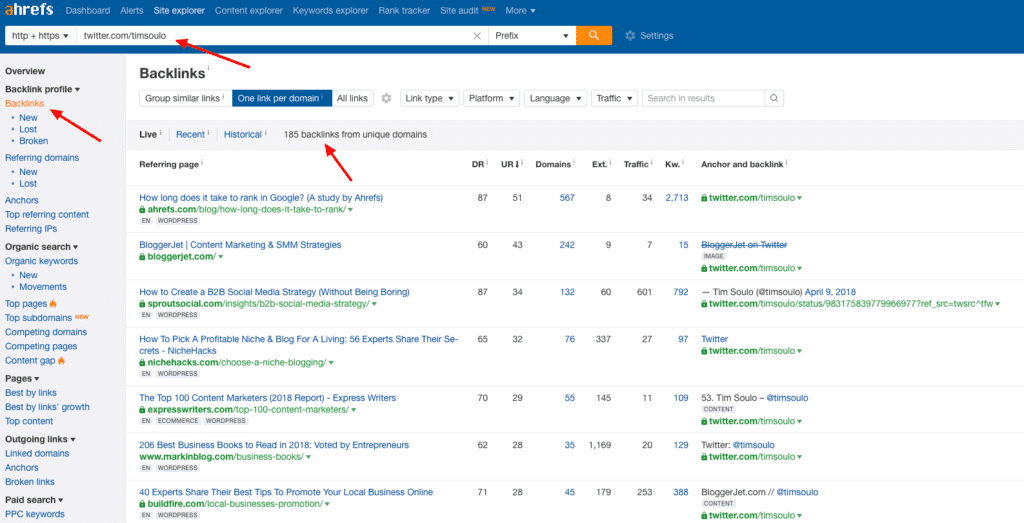Sort by the DR column header
Viewport: 1024px width, 523px height.
479,165
